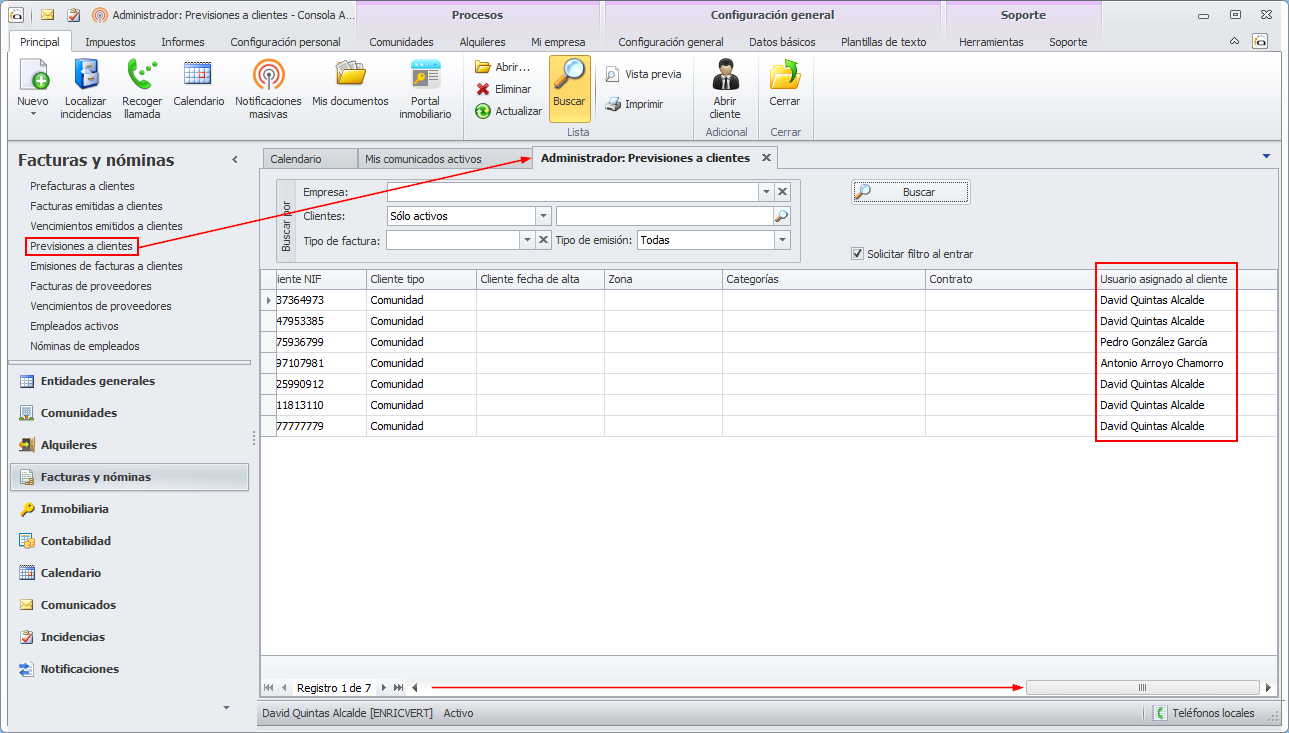Click the Abrir folder icon
Viewport: 1289px width, 733px height.
point(483,67)
